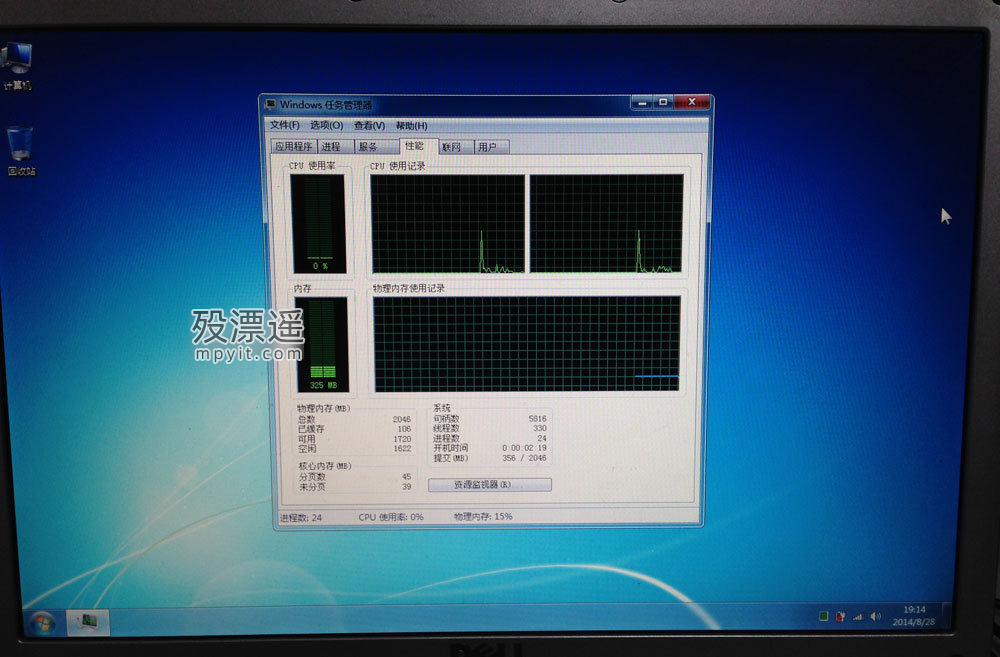
Task: Open the power plug tray icon
Action: coord(841,617)
